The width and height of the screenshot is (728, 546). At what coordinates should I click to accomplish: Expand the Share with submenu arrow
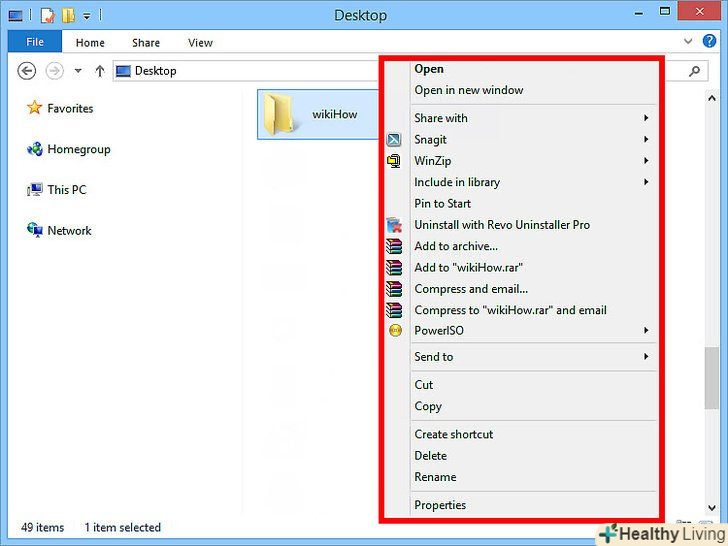(646, 118)
